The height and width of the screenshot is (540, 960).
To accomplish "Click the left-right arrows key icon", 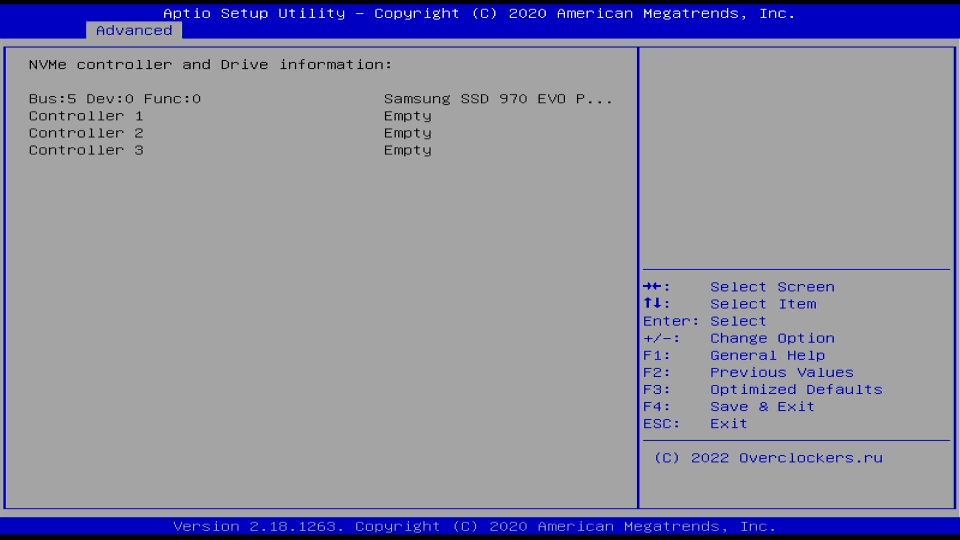I will pos(653,287).
